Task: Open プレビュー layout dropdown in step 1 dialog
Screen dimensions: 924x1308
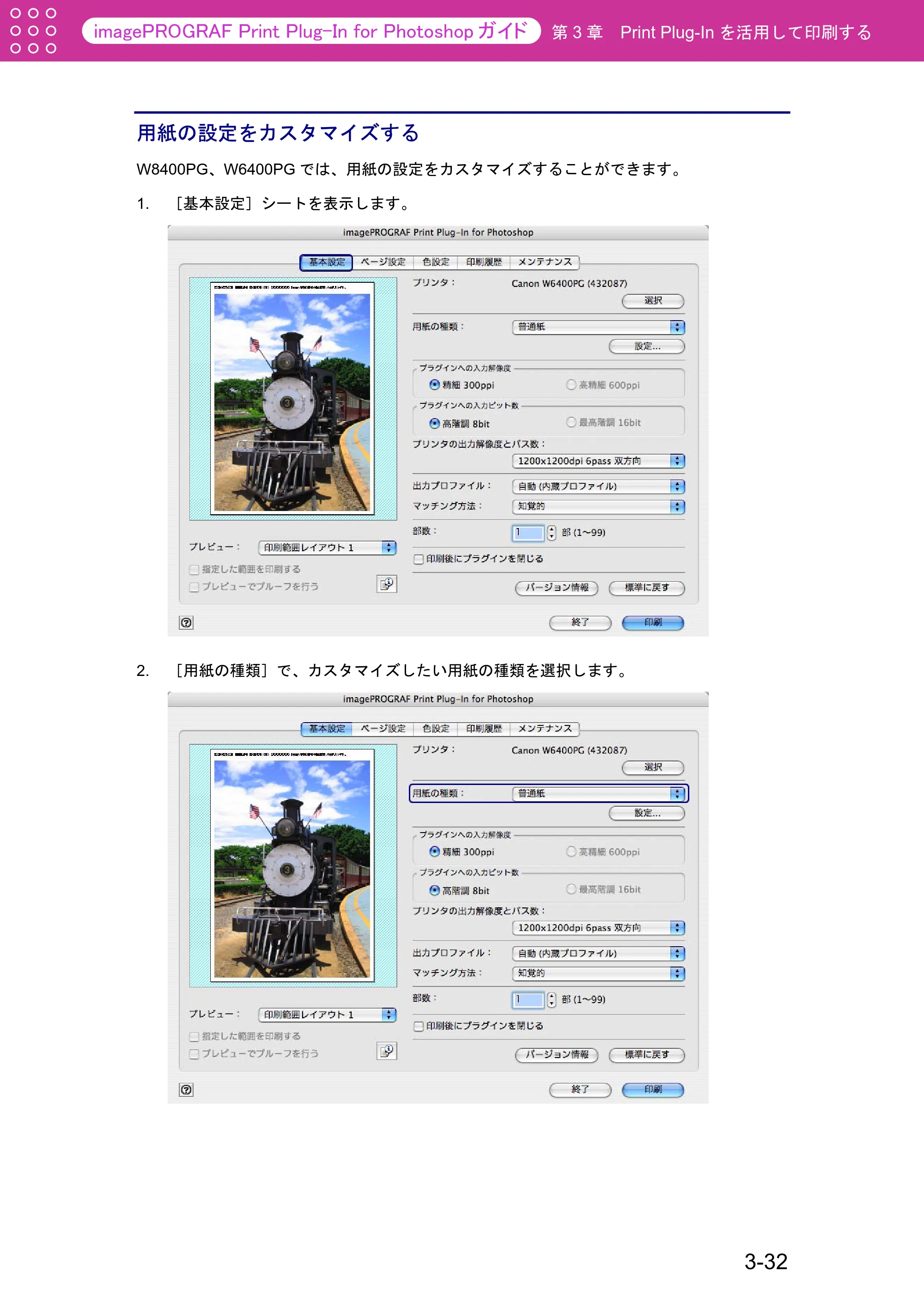Action: pyautogui.click(x=327, y=548)
